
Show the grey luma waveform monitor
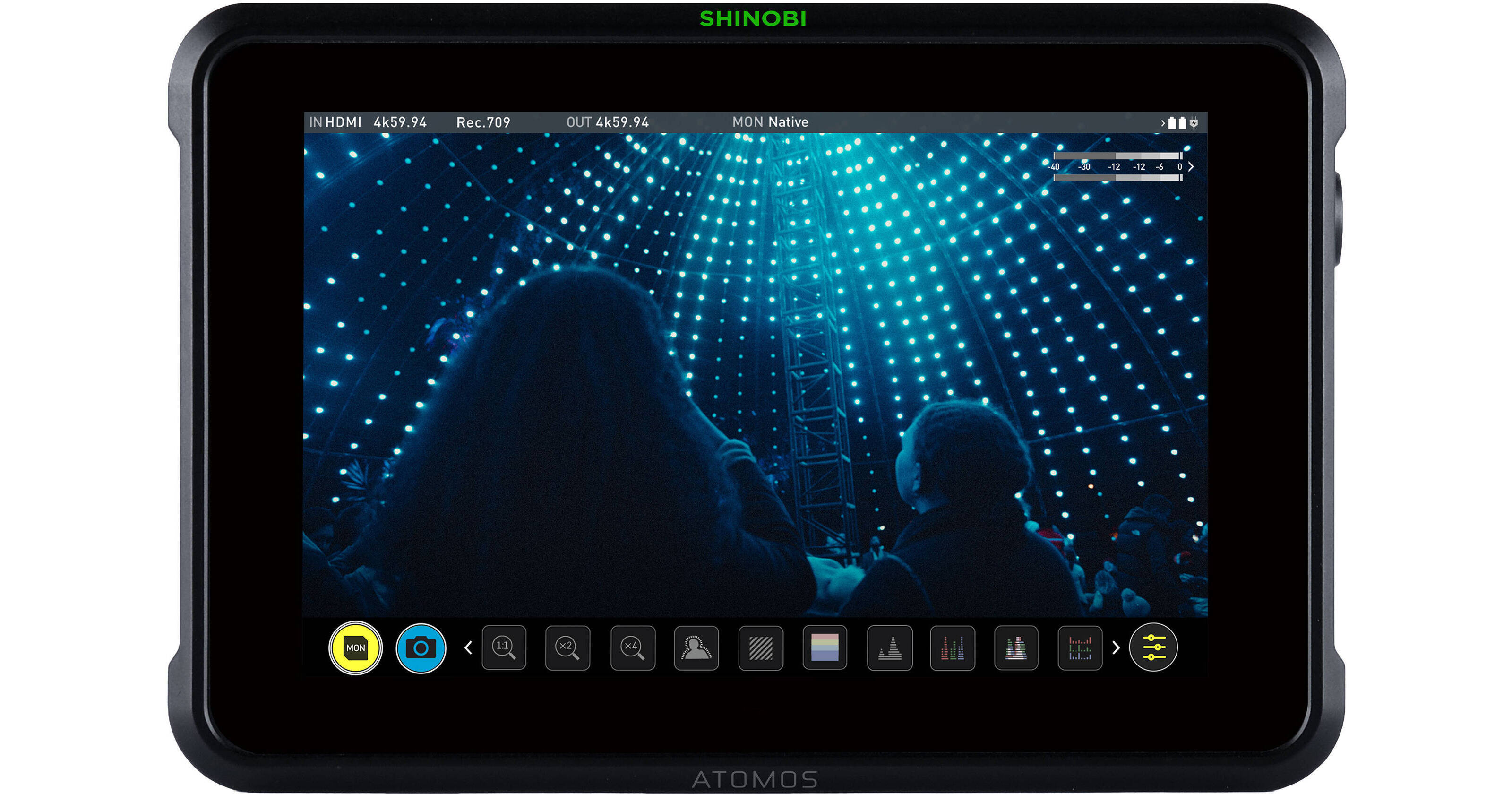[x=889, y=648]
